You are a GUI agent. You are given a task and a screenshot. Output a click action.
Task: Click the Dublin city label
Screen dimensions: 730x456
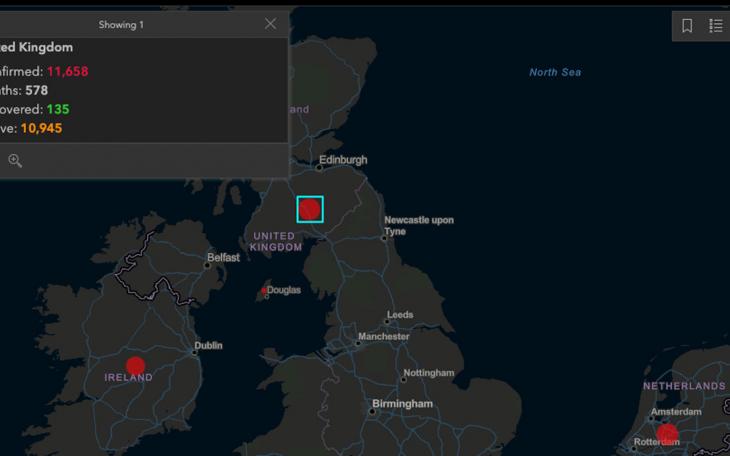208,346
